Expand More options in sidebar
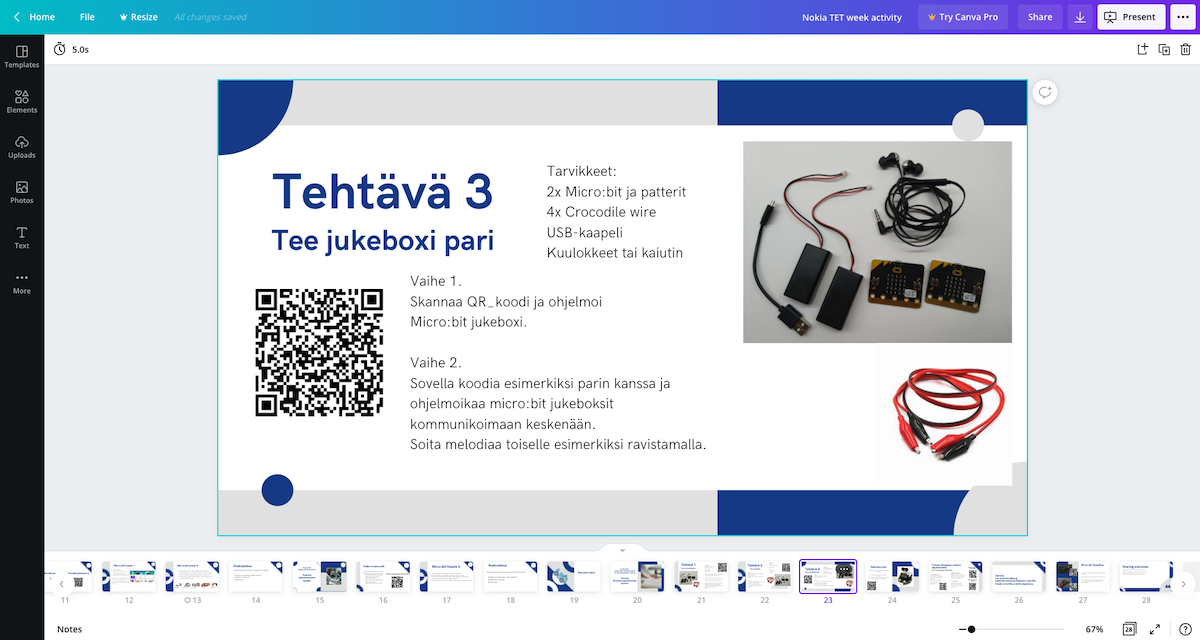Screen dimensions: 1200x640 click(22, 283)
